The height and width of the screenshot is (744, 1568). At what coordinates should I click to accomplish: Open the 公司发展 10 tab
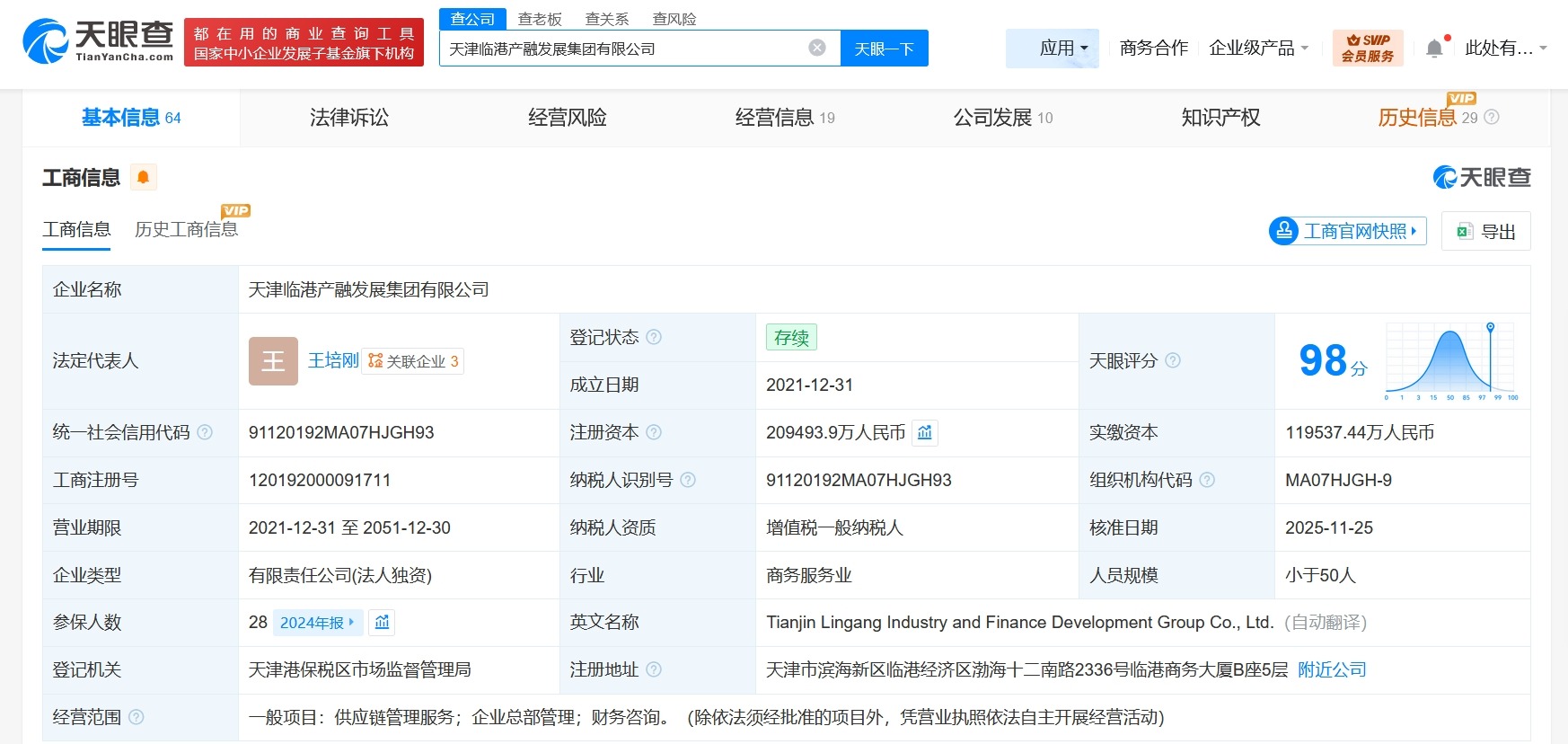pyautogui.click(x=1003, y=118)
